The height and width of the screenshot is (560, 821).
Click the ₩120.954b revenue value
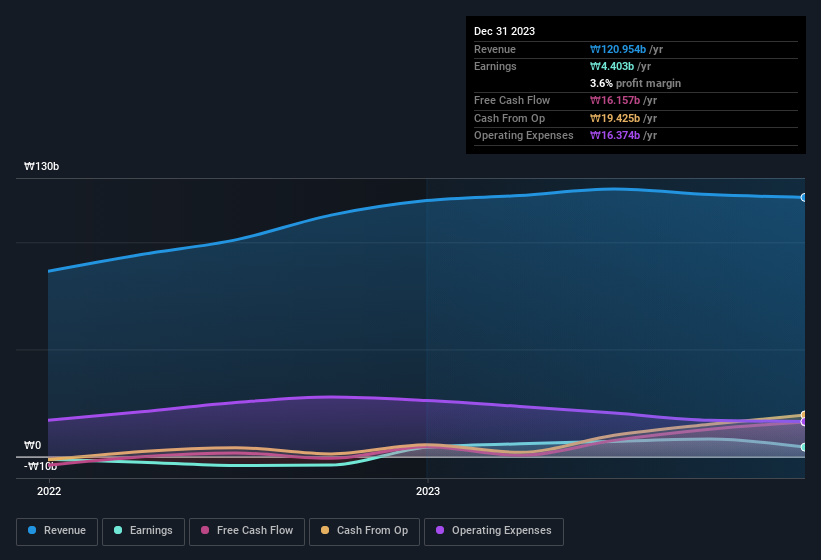pos(618,49)
